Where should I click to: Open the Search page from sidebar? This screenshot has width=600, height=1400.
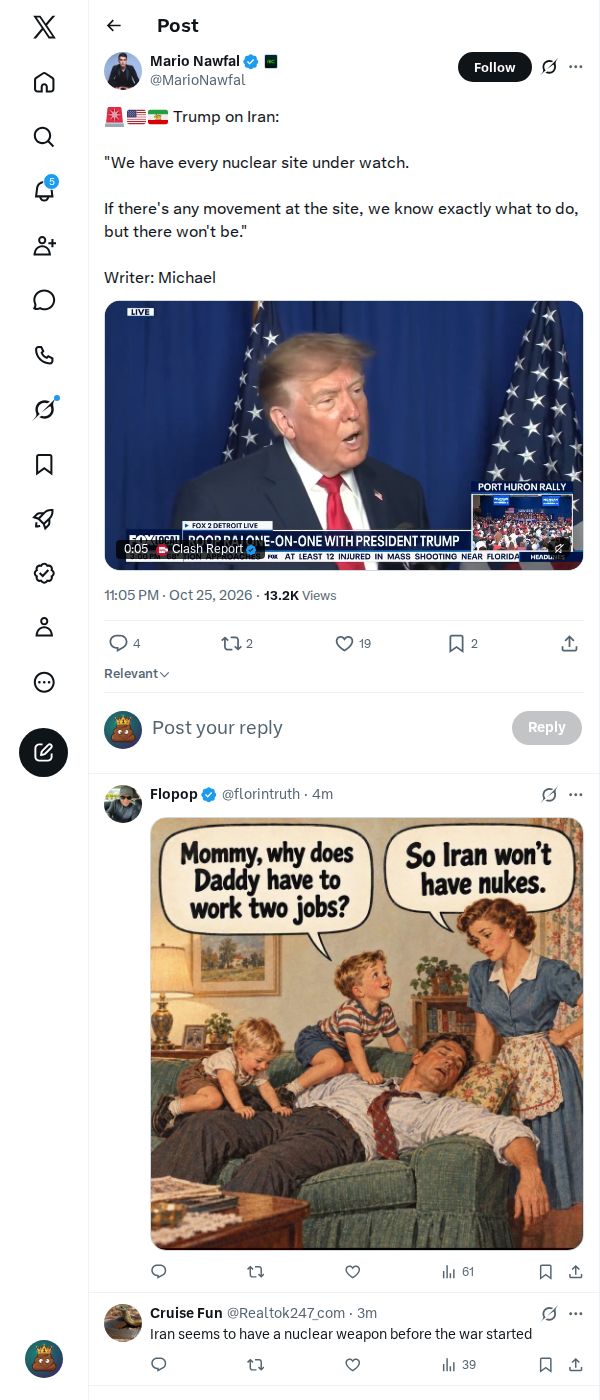(x=44, y=137)
